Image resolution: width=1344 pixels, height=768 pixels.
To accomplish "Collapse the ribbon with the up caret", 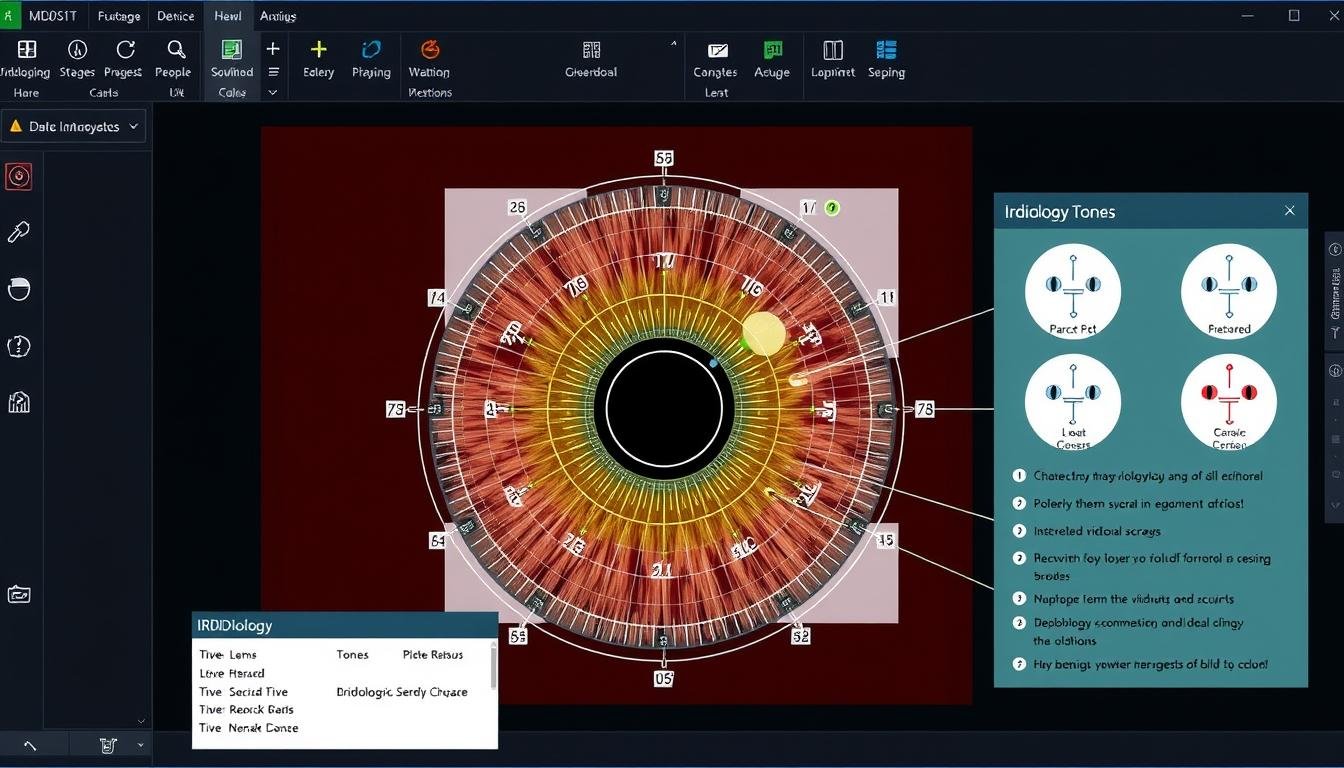I will pos(673,44).
